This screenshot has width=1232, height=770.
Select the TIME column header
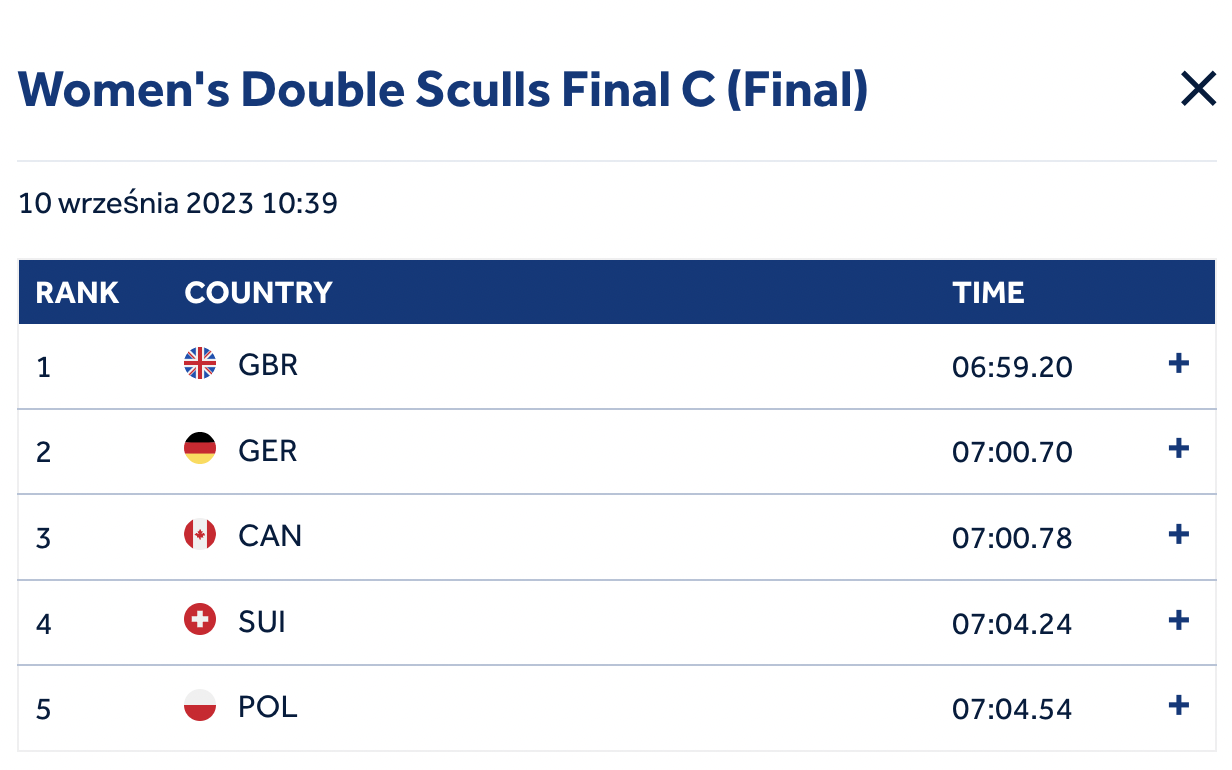(x=988, y=293)
